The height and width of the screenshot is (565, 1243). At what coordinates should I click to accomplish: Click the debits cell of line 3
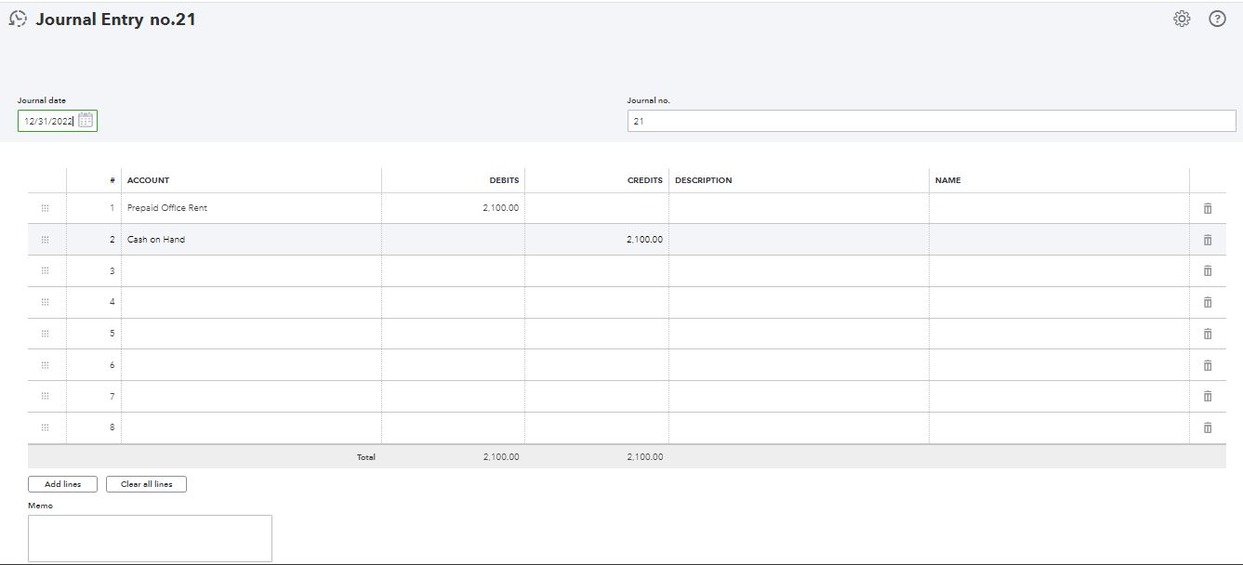pyautogui.click(x=453, y=271)
